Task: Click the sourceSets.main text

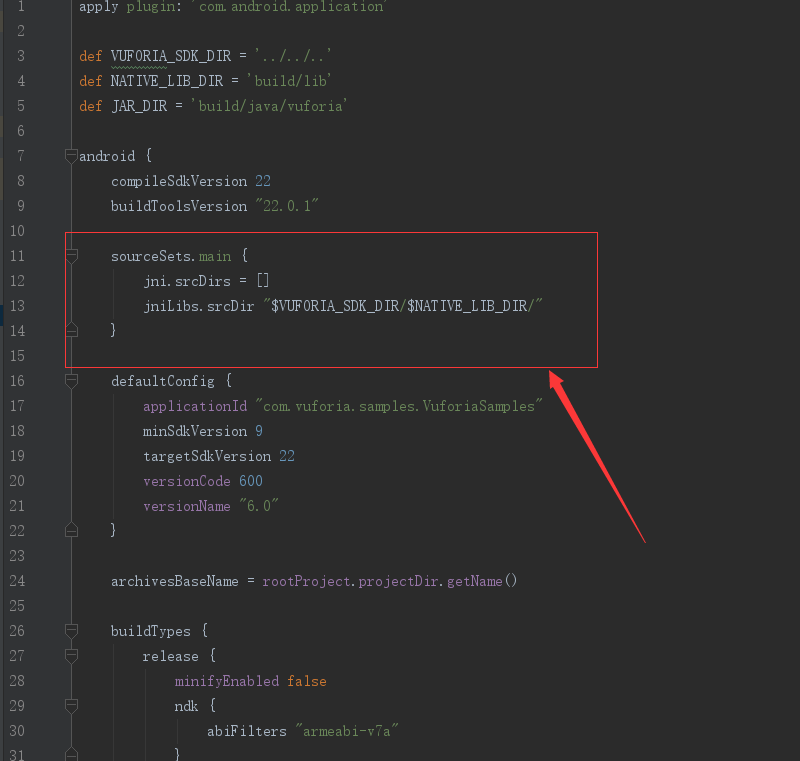Action: (171, 256)
